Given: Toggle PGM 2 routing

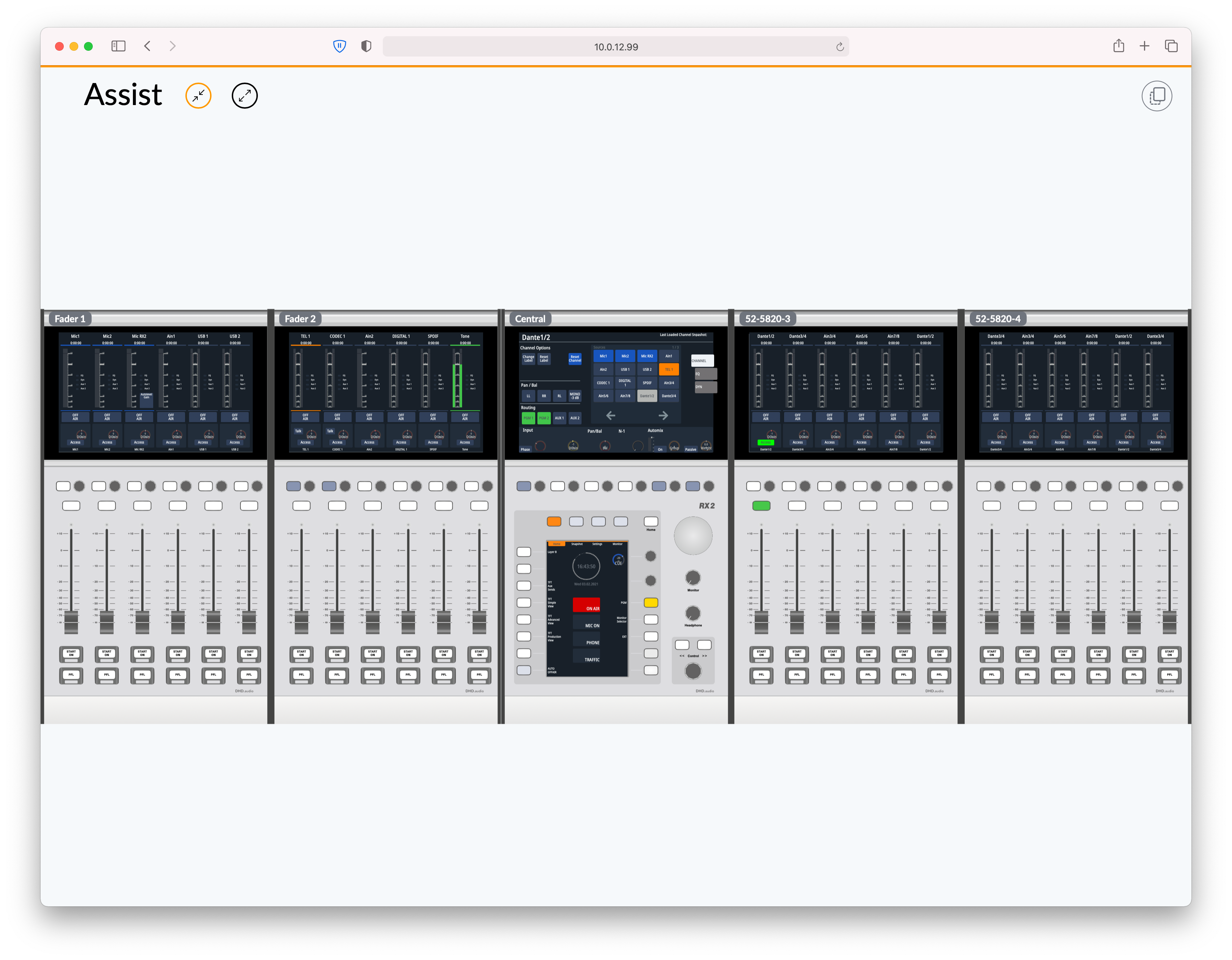Looking at the screenshot, I should 543,418.
